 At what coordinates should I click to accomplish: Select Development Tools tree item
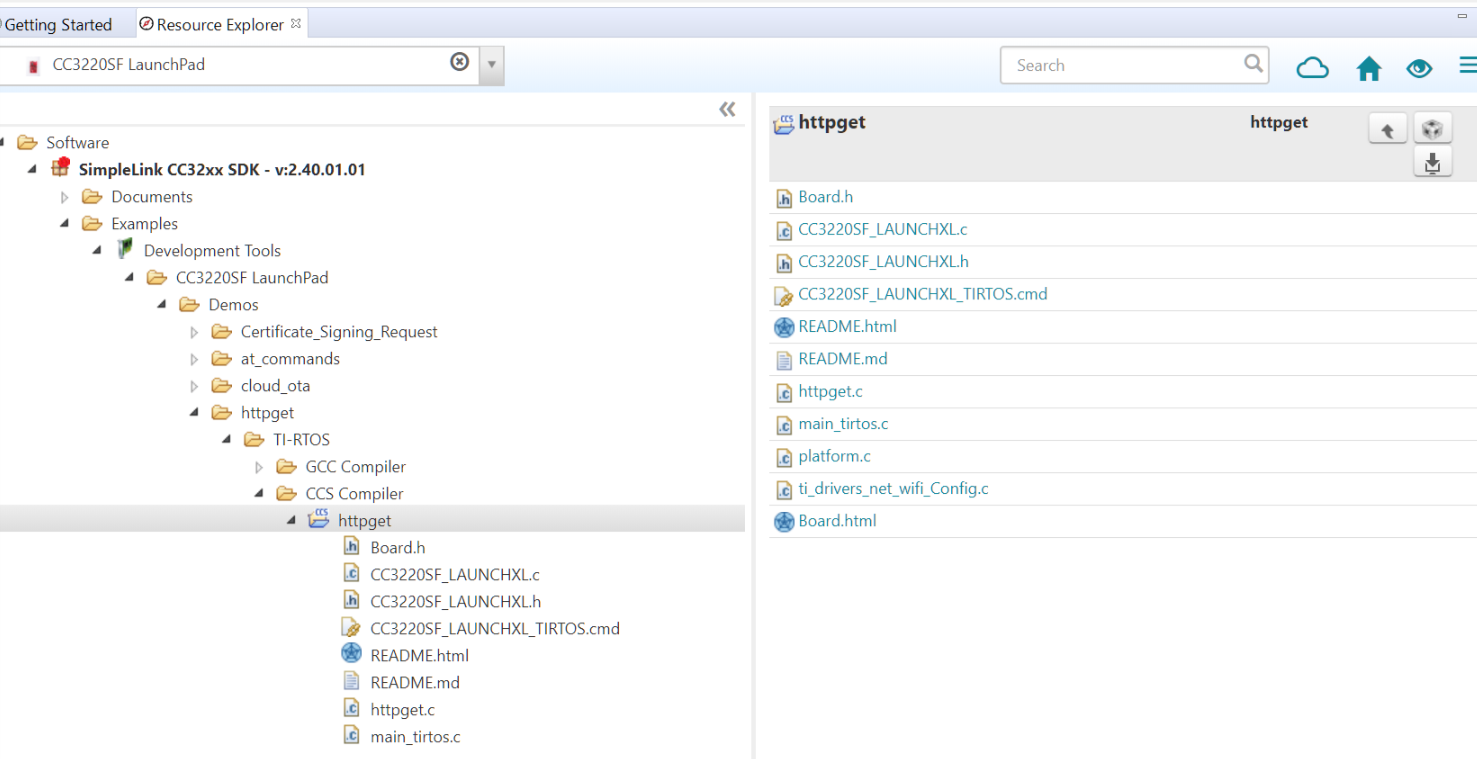click(212, 251)
